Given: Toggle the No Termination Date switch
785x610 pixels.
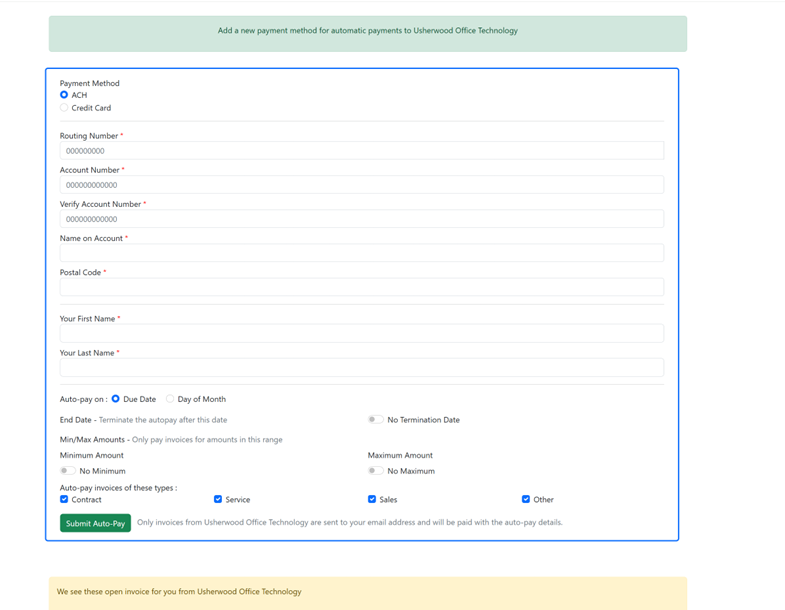Looking at the screenshot, I should click(375, 420).
